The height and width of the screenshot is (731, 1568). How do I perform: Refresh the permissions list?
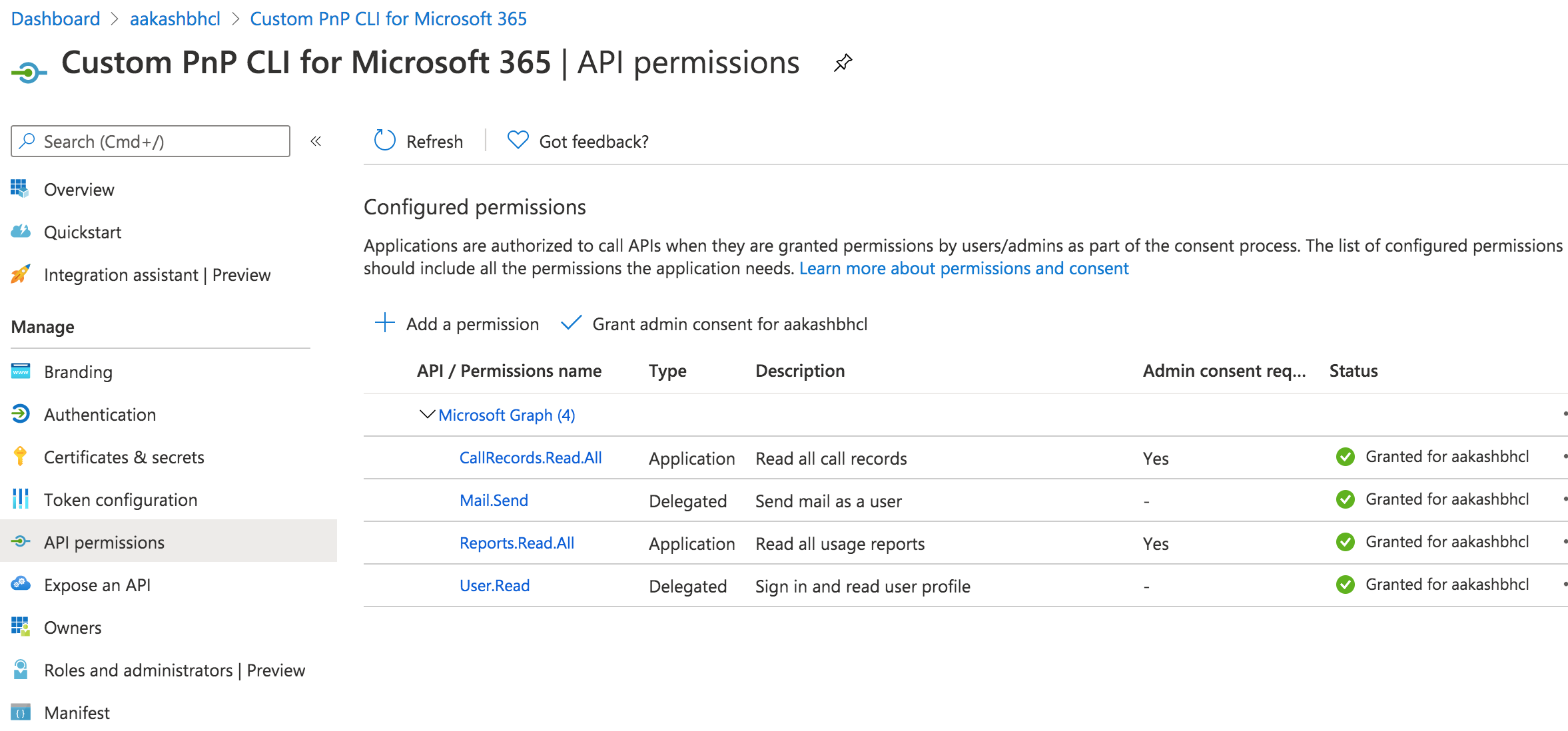[418, 140]
